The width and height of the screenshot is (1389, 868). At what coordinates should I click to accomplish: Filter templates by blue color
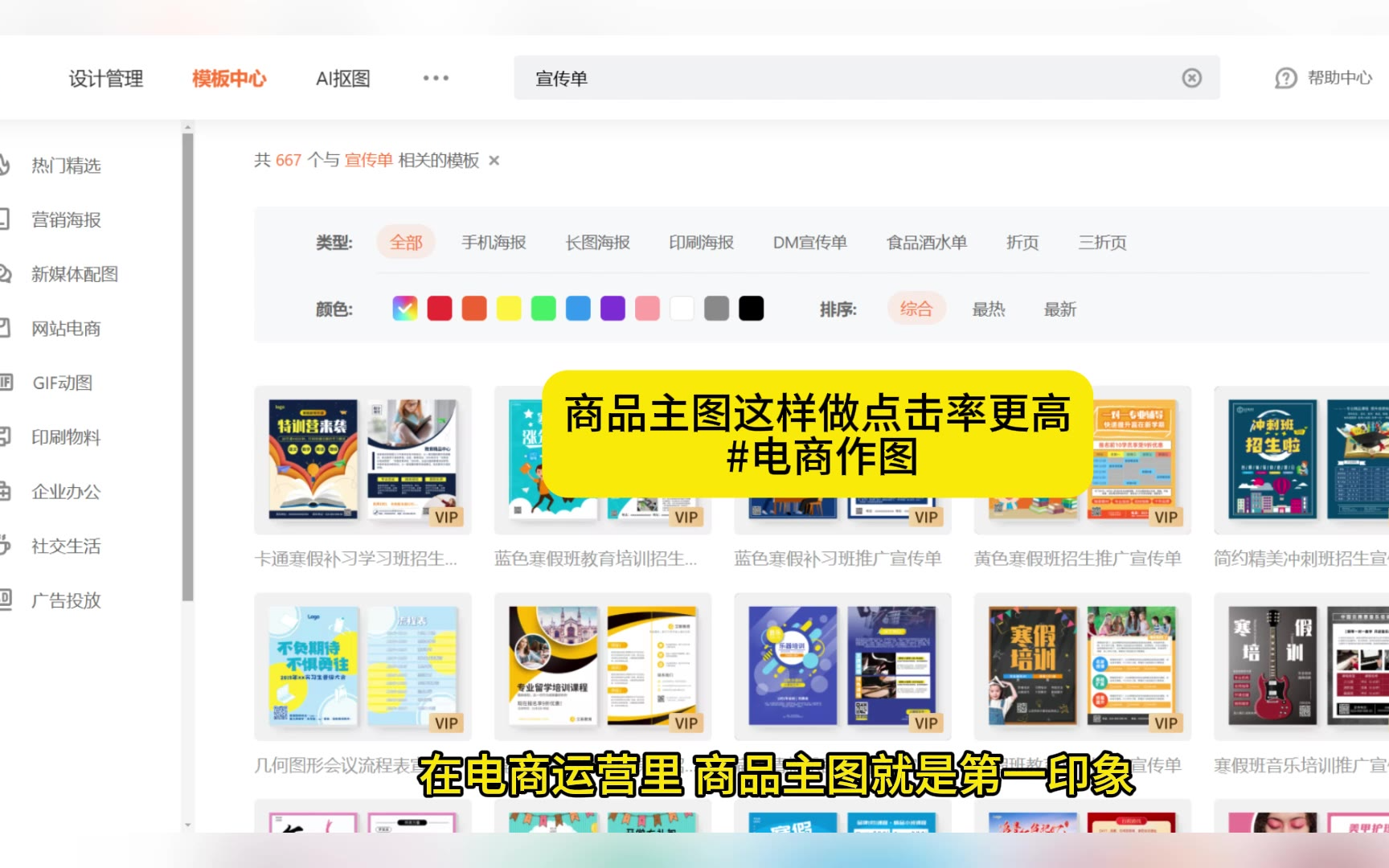pos(578,309)
